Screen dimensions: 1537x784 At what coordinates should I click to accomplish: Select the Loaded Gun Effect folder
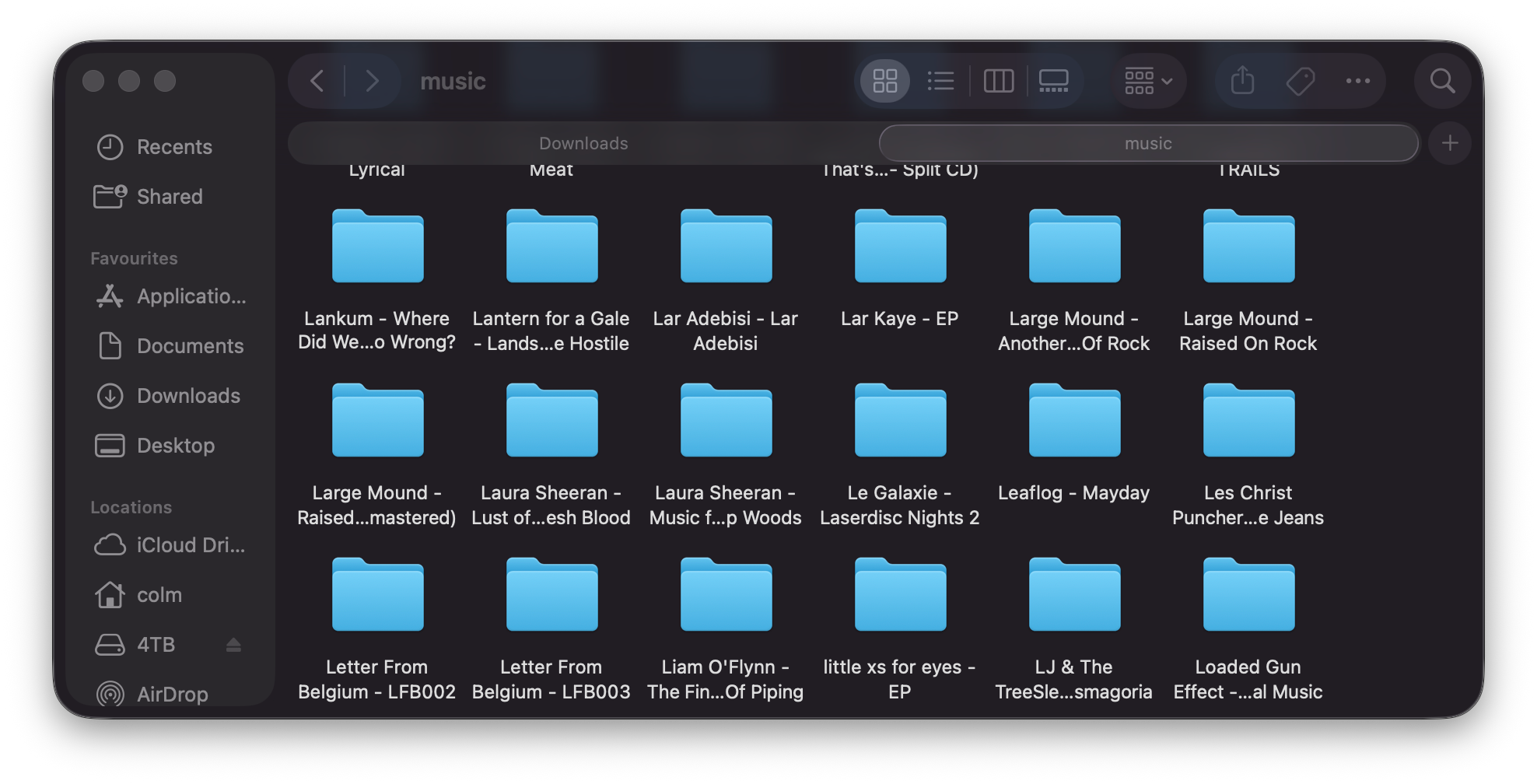click(x=1249, y=594)
